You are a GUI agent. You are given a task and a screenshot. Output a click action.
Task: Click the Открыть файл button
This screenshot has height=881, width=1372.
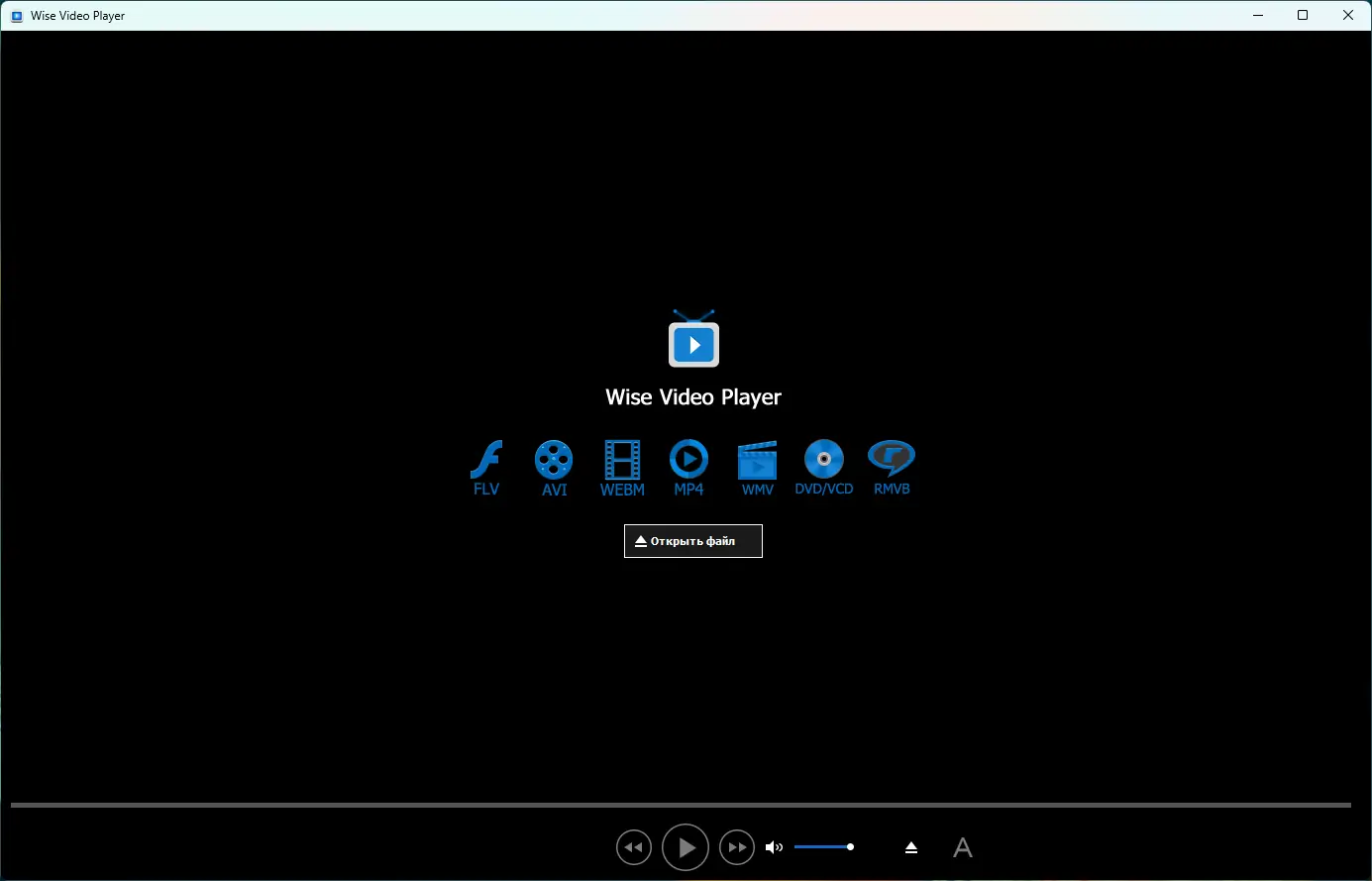pyautogui.click(x=693, y=541)
